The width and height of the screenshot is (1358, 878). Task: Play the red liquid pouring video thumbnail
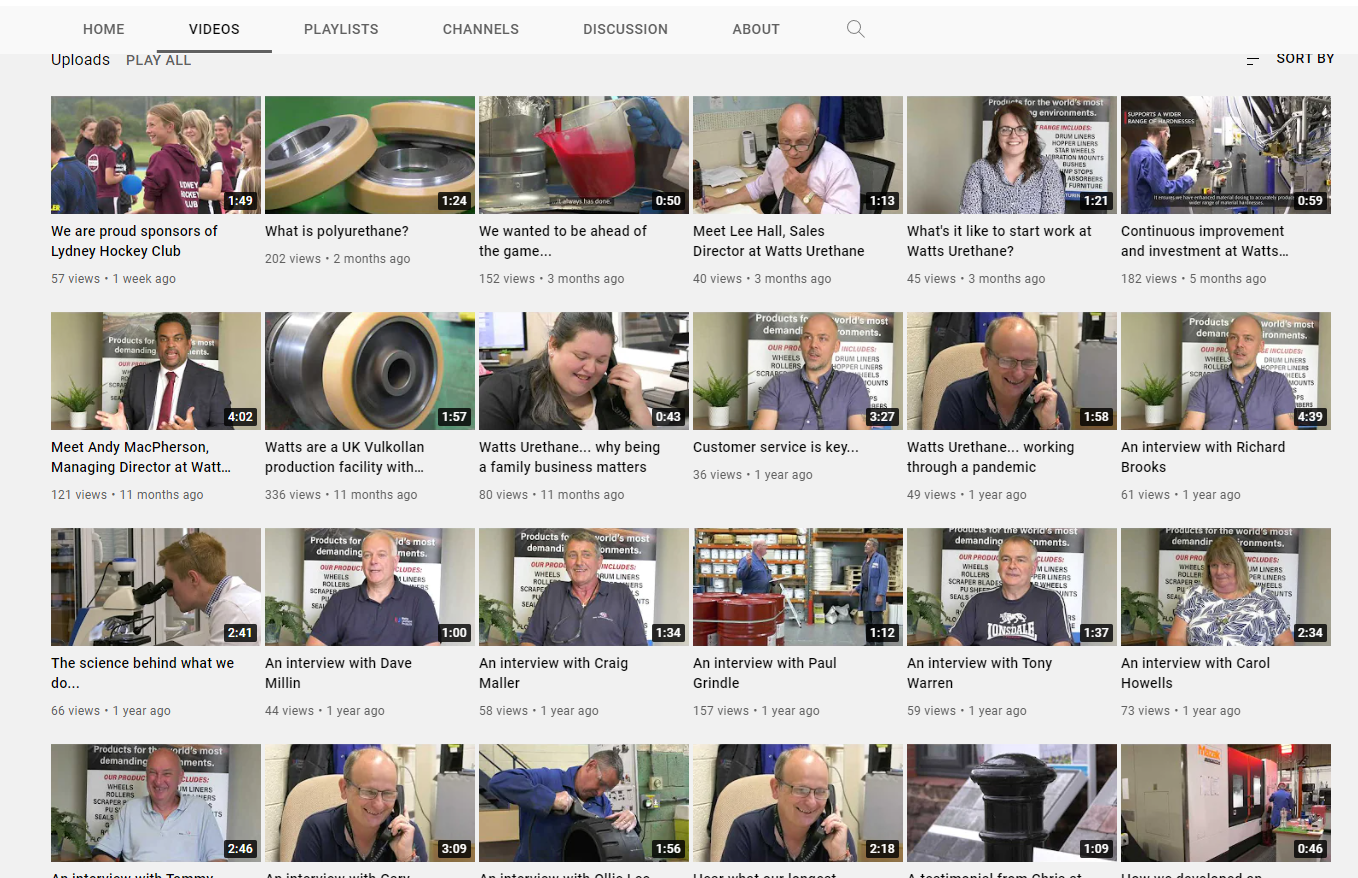click(584, 155)
